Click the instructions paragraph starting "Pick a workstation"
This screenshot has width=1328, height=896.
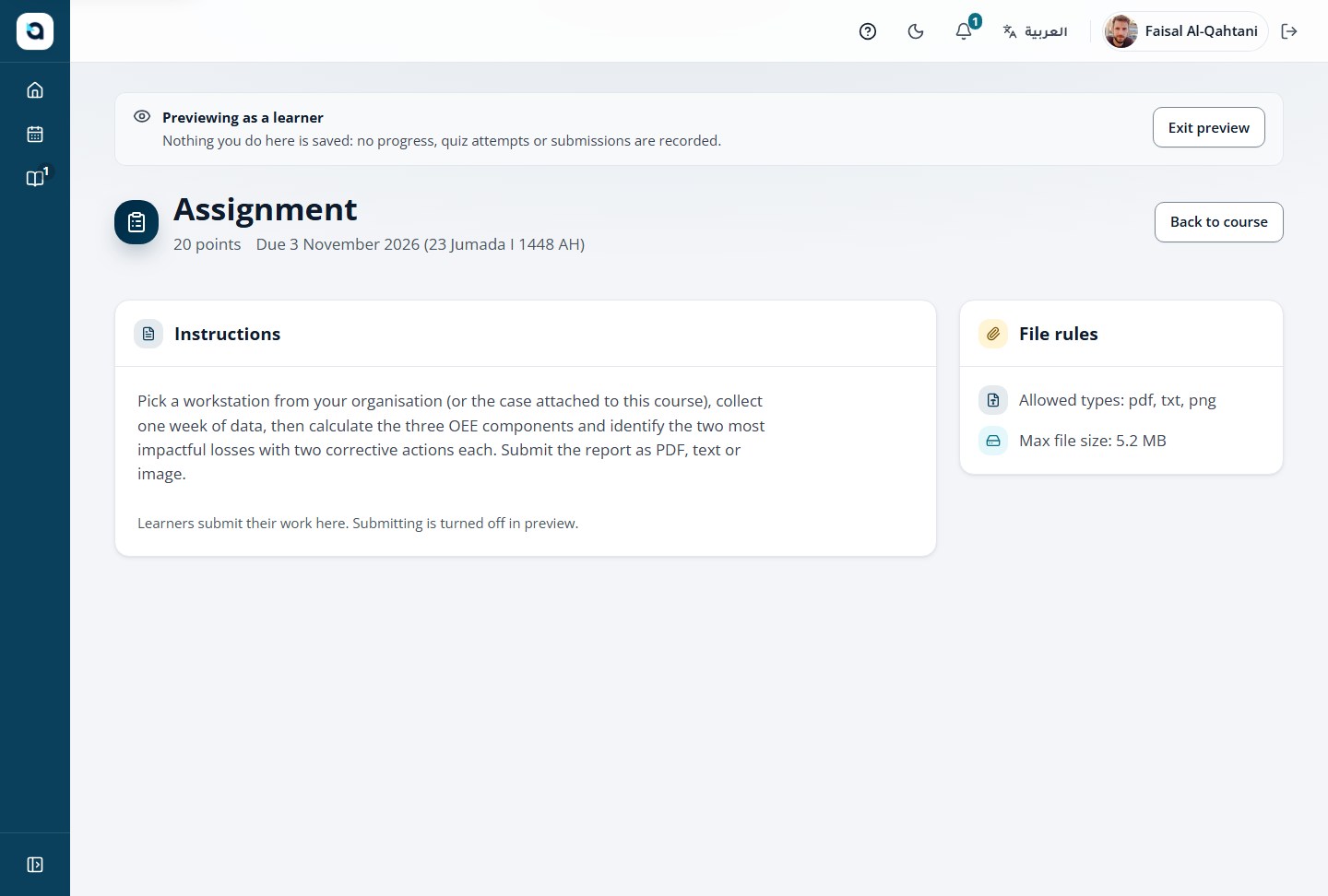point(451,438)
